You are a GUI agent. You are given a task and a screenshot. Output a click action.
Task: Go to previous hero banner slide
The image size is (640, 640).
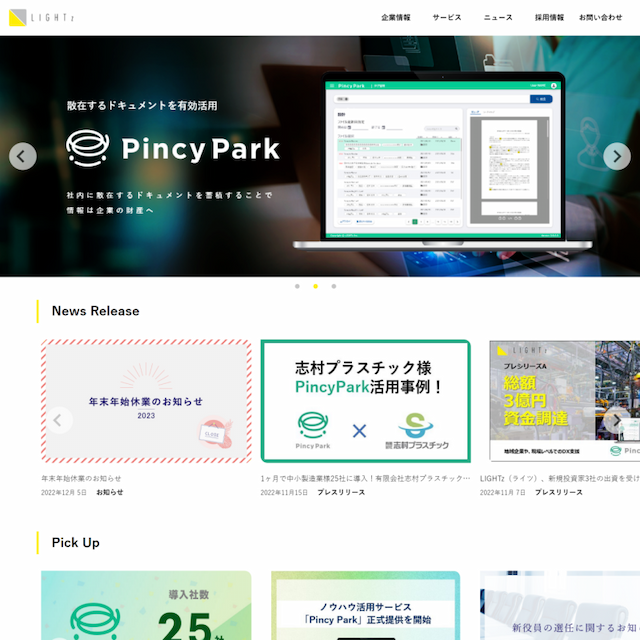click(23, 156)
